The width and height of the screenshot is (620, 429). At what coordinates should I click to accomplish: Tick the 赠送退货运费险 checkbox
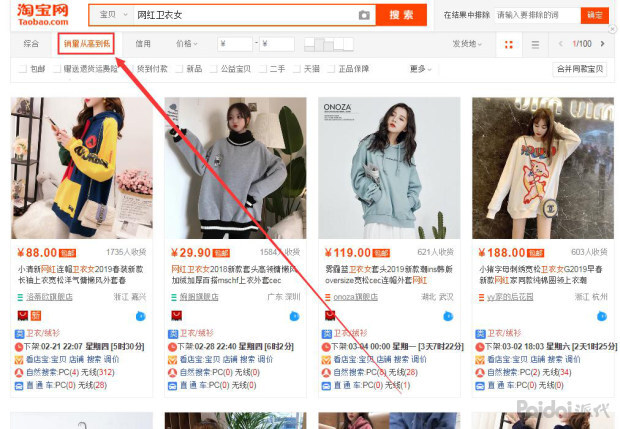(57, 69)
